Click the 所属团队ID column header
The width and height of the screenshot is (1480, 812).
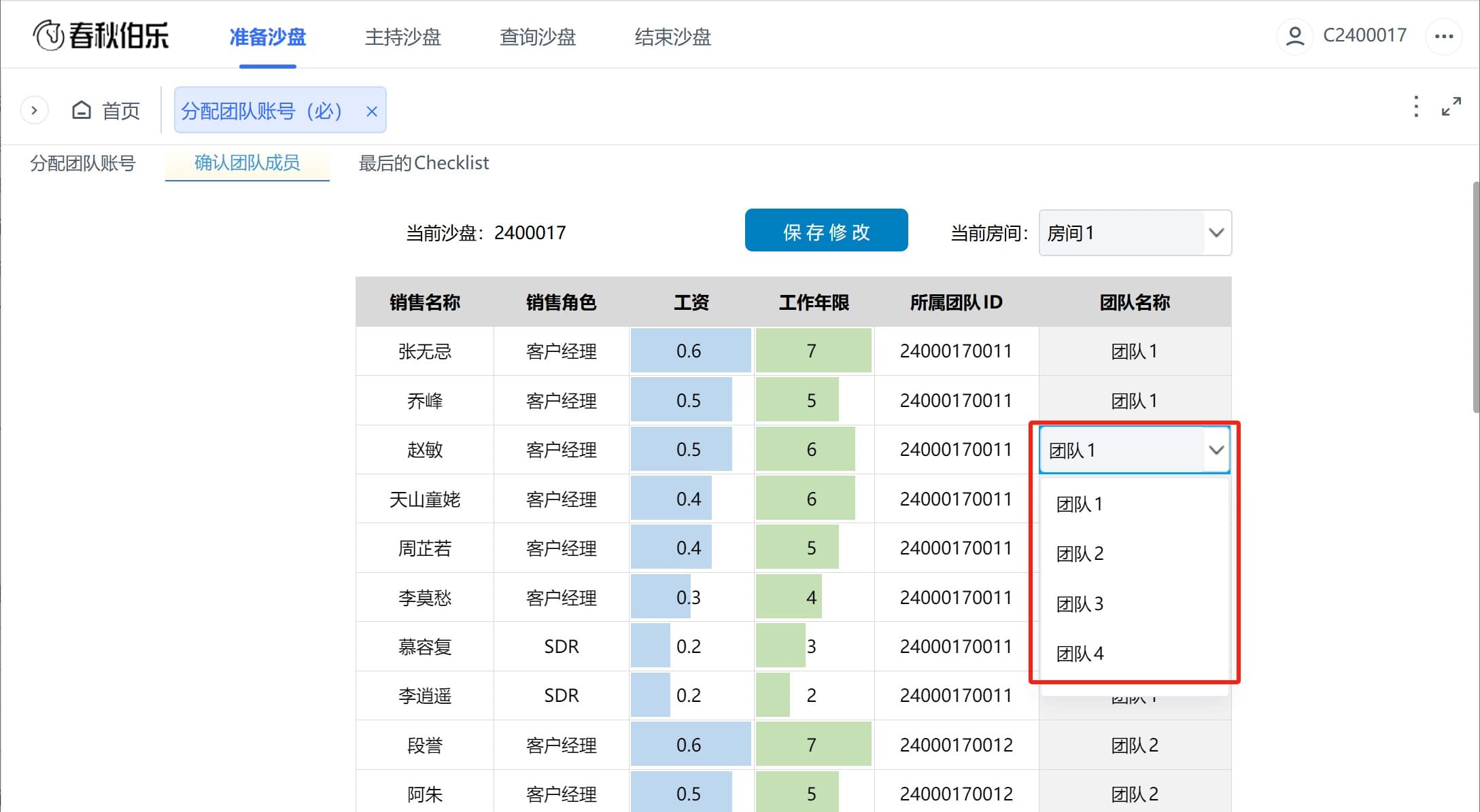point(957,302)
